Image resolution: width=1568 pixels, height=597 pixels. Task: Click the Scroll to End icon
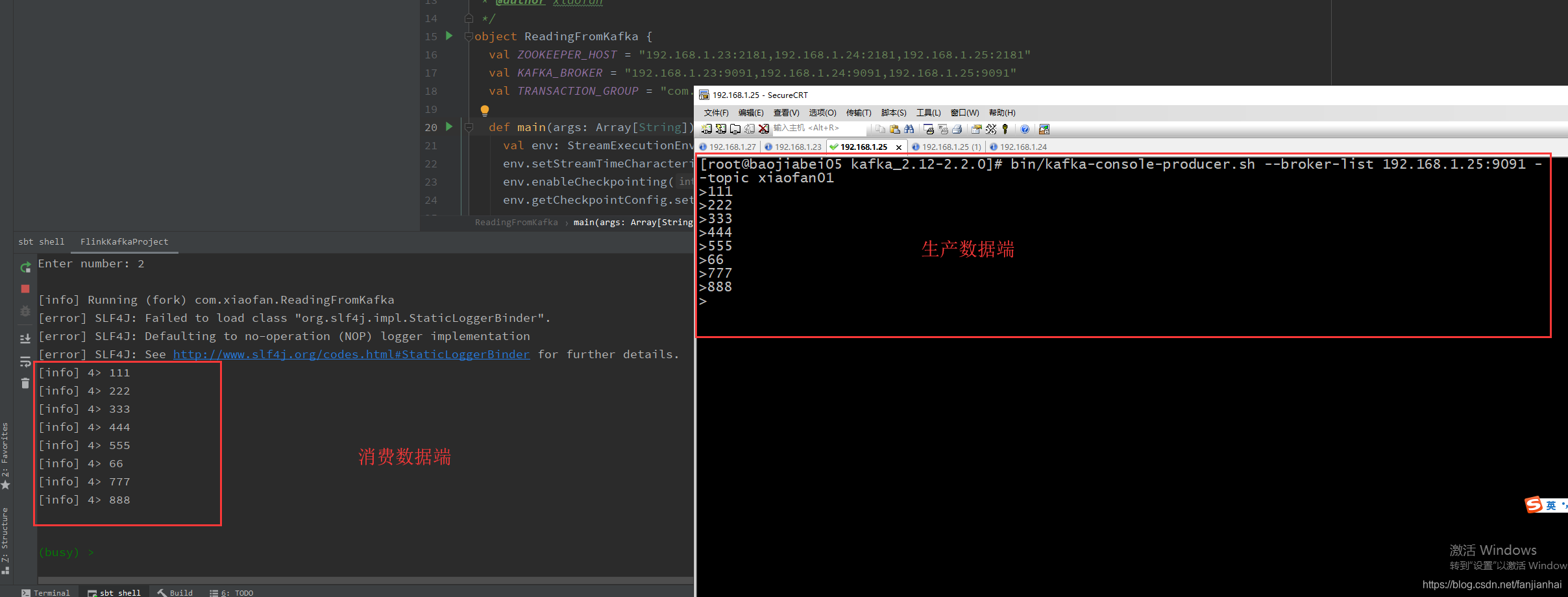pyautogui.click(x=25, y=339)
